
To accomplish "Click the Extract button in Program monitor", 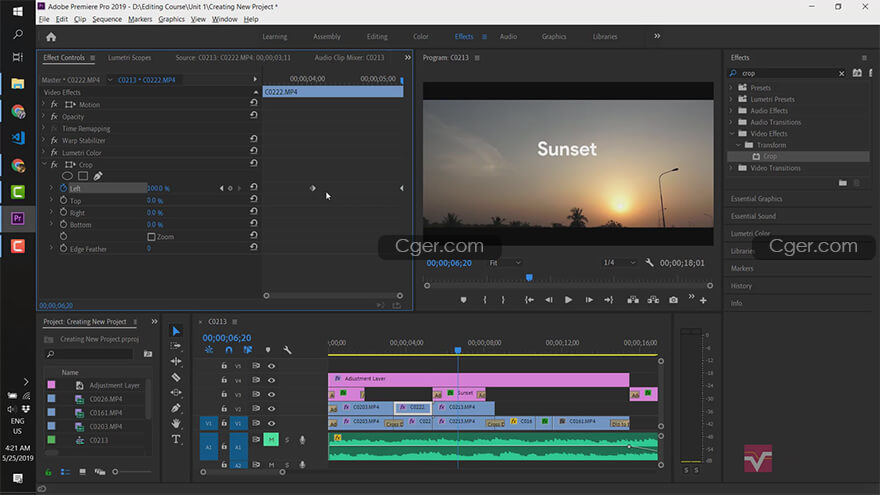I will (653, 300).
